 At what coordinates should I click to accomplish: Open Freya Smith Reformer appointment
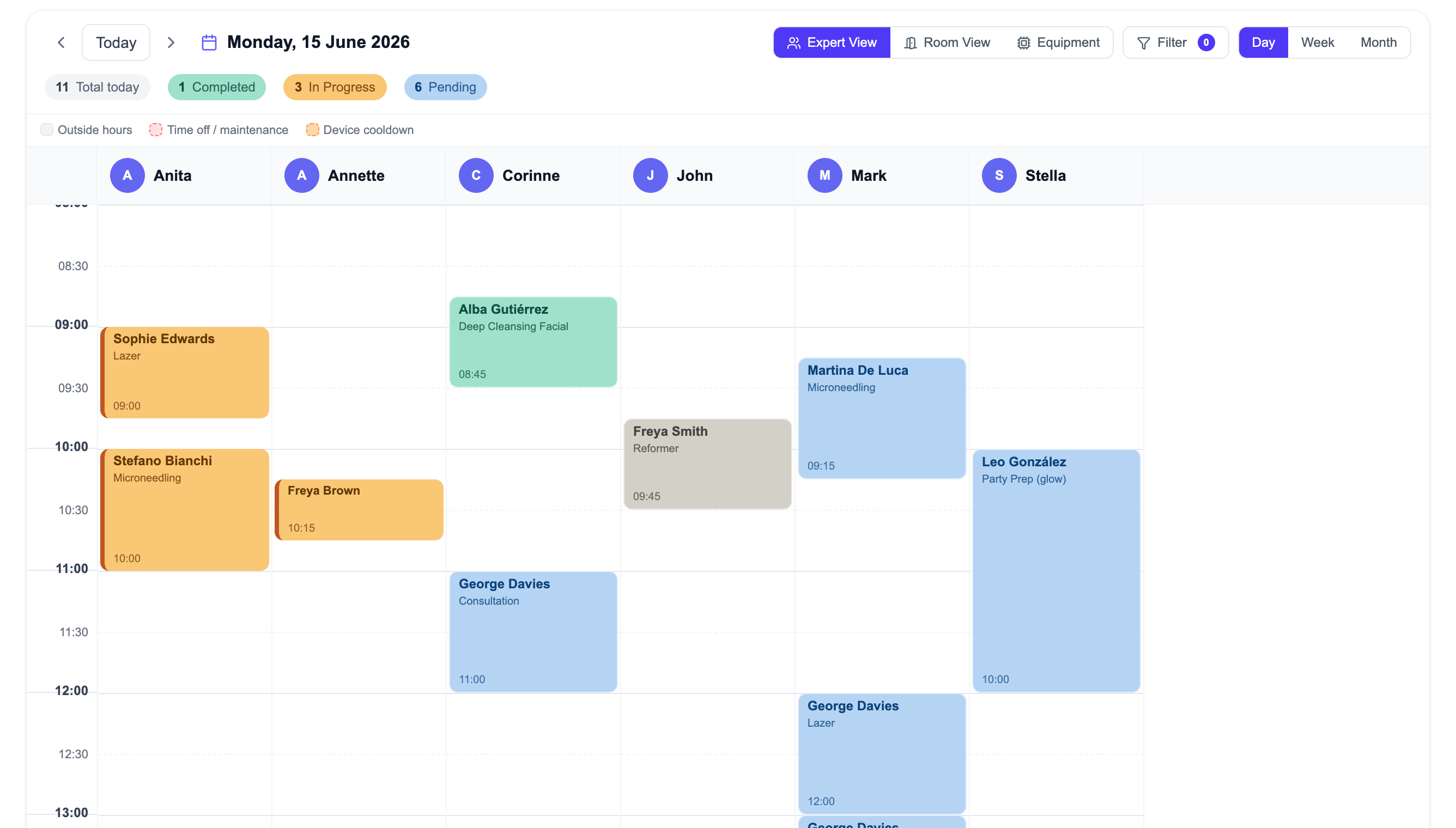(x=707, y=464)
